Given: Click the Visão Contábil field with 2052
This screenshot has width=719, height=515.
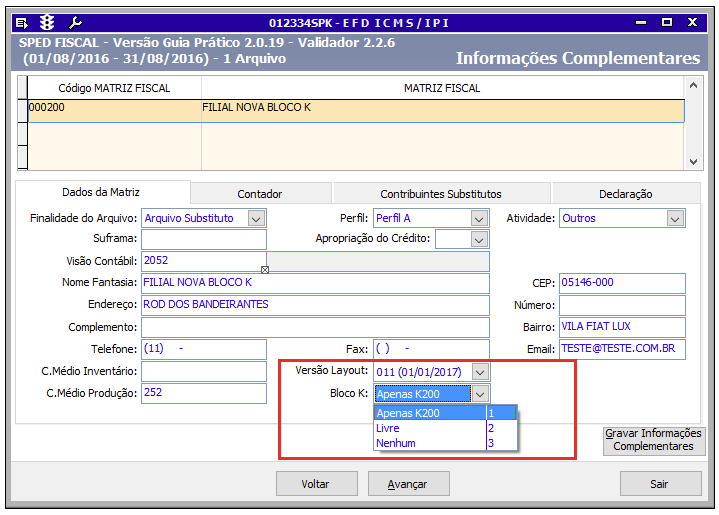Looking at the screenshot, I should pyautogui.click(x=204, y=261).
